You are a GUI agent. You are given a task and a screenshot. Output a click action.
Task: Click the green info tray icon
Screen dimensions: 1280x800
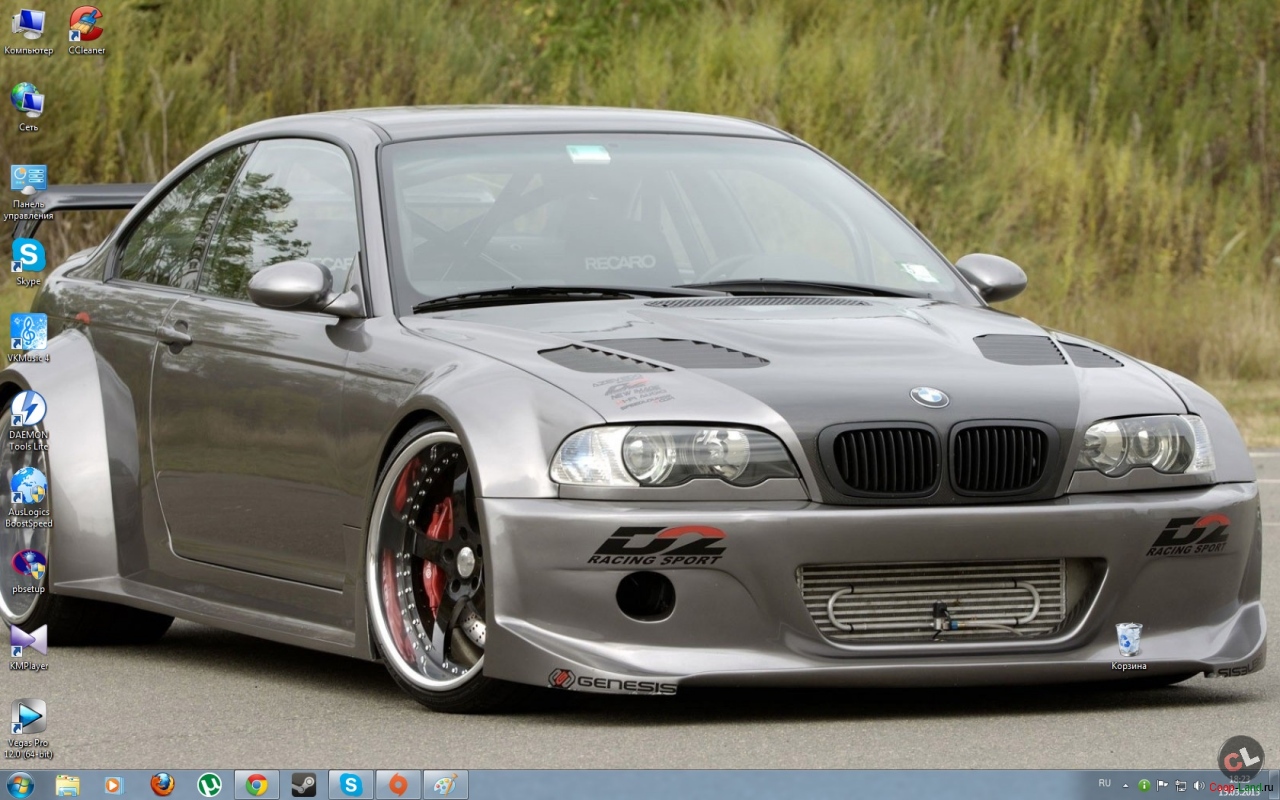1144,785
